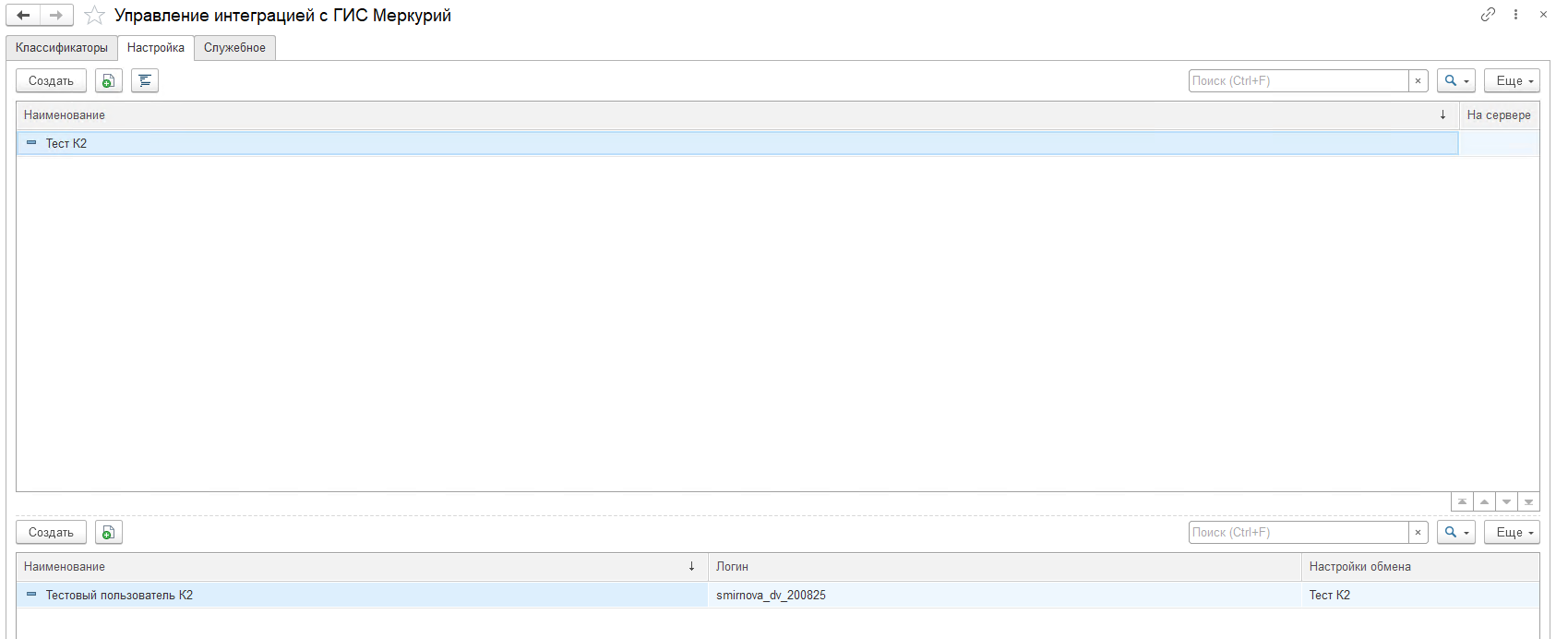Toggle hierarchy view mode in settings list
The image size is (1568, 639).
(145, 81)
